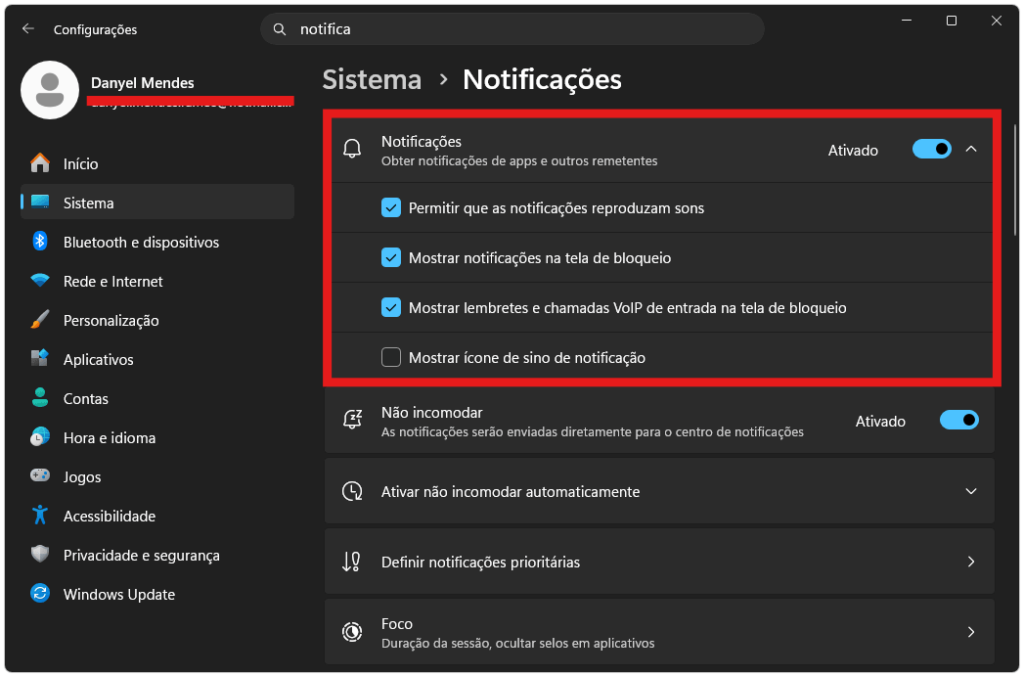Open Definir notificações prioritárias arrow

(x=972, y=562)
